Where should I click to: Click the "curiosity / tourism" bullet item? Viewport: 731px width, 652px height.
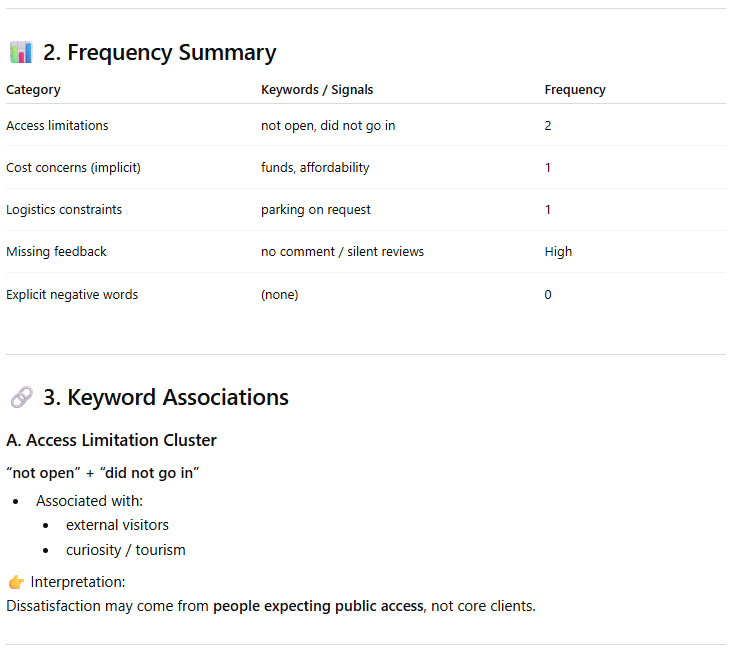(x=125, y=550)
